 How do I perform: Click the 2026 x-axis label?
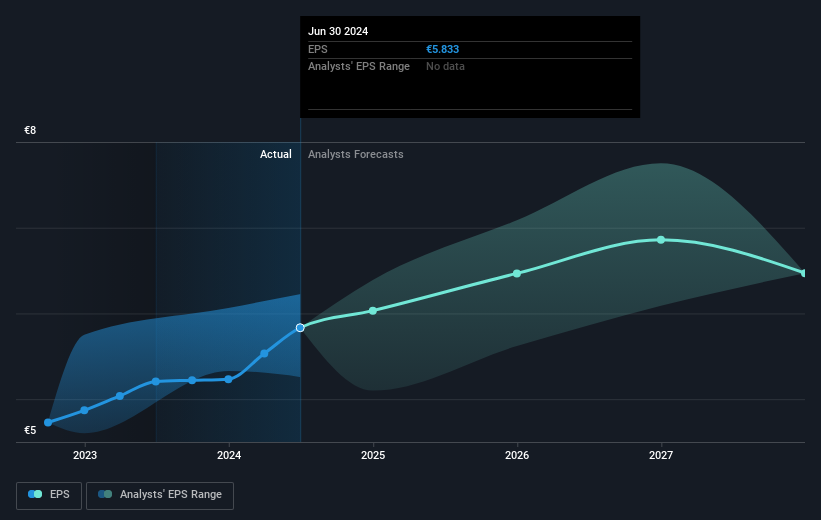tap(517, 455)
